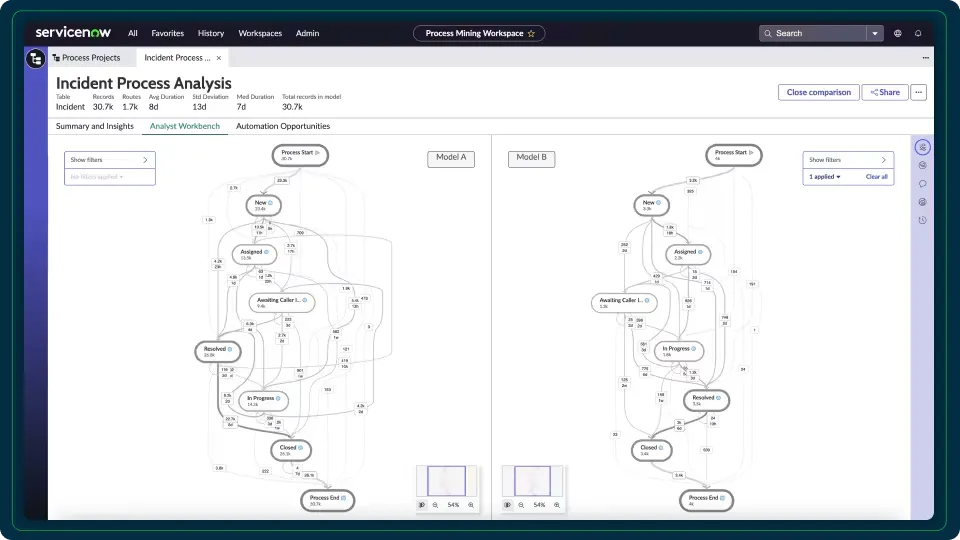Switch to Summary and Insights tab
960x540 pixels.
tap(95, 126)
